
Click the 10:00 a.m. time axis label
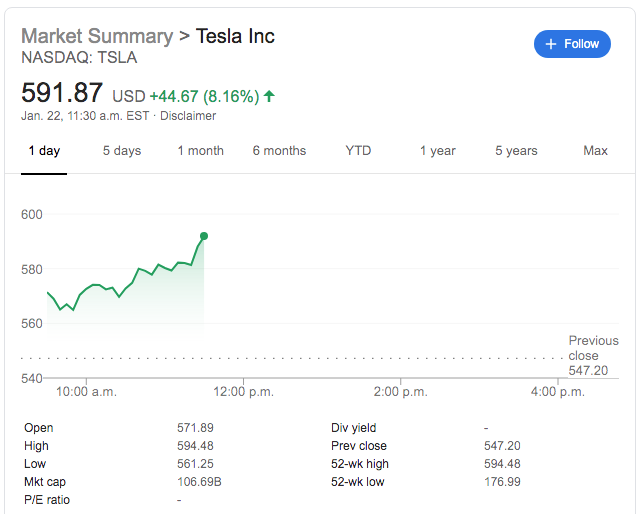[x=87, y=392]
